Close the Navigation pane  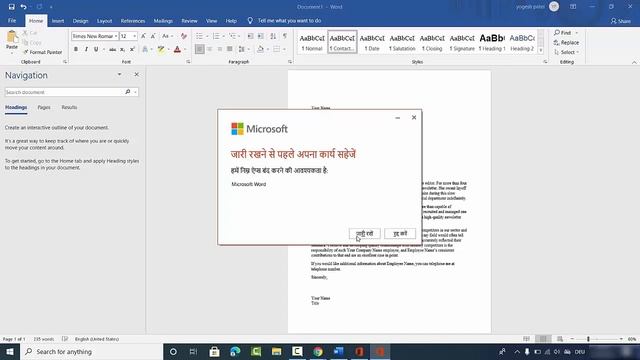tap(136, 75)
